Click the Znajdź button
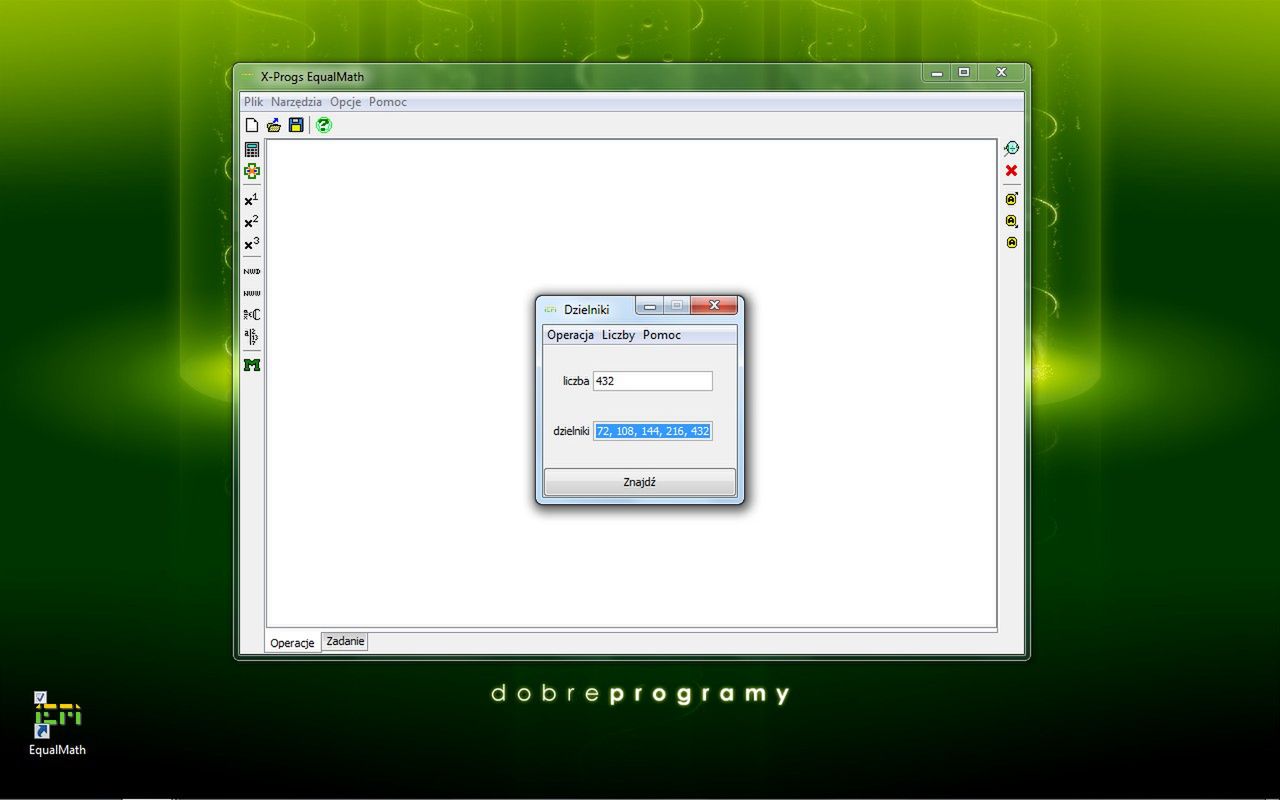The width and height of the screenshot is (1280, 800). pos(640,482)
